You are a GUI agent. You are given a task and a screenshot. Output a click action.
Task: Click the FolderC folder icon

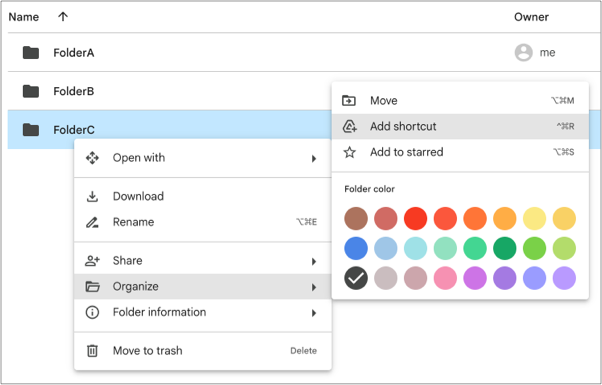(x=31, y=130)
